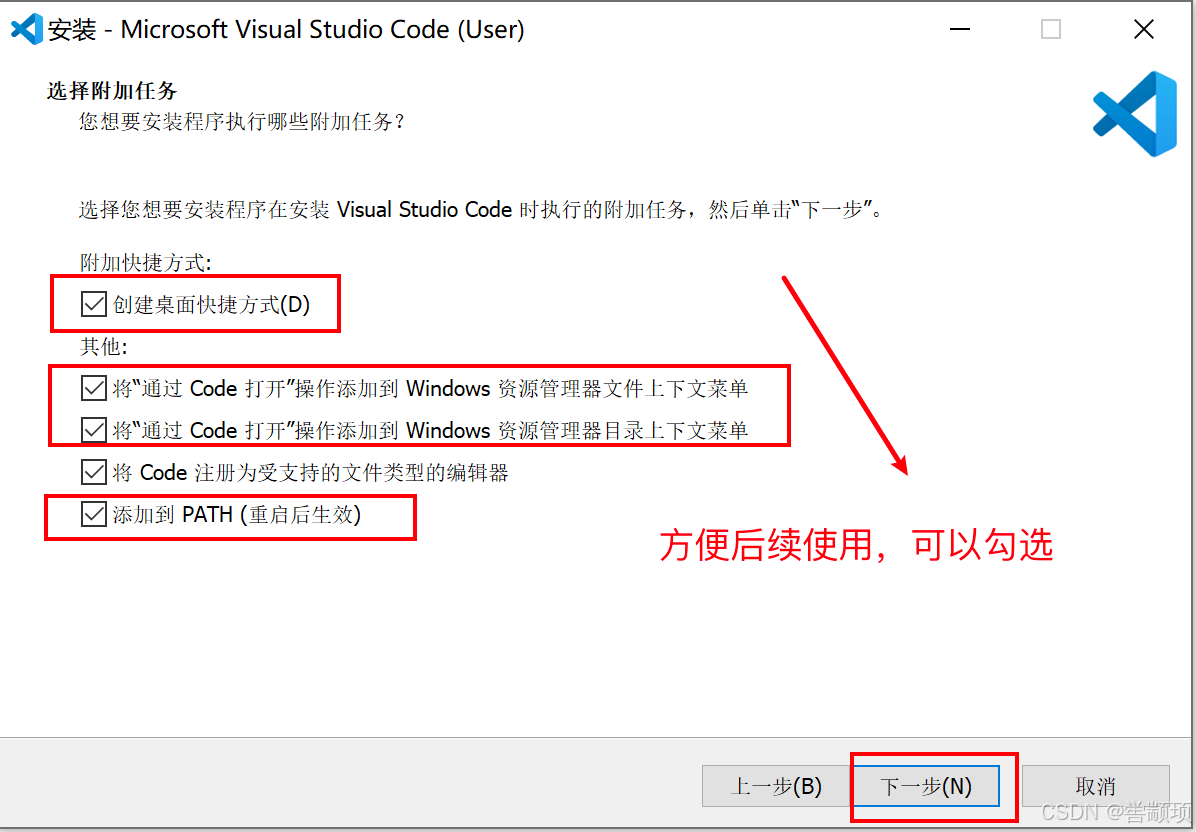Click the 下一步(N) button

point(926,786)
